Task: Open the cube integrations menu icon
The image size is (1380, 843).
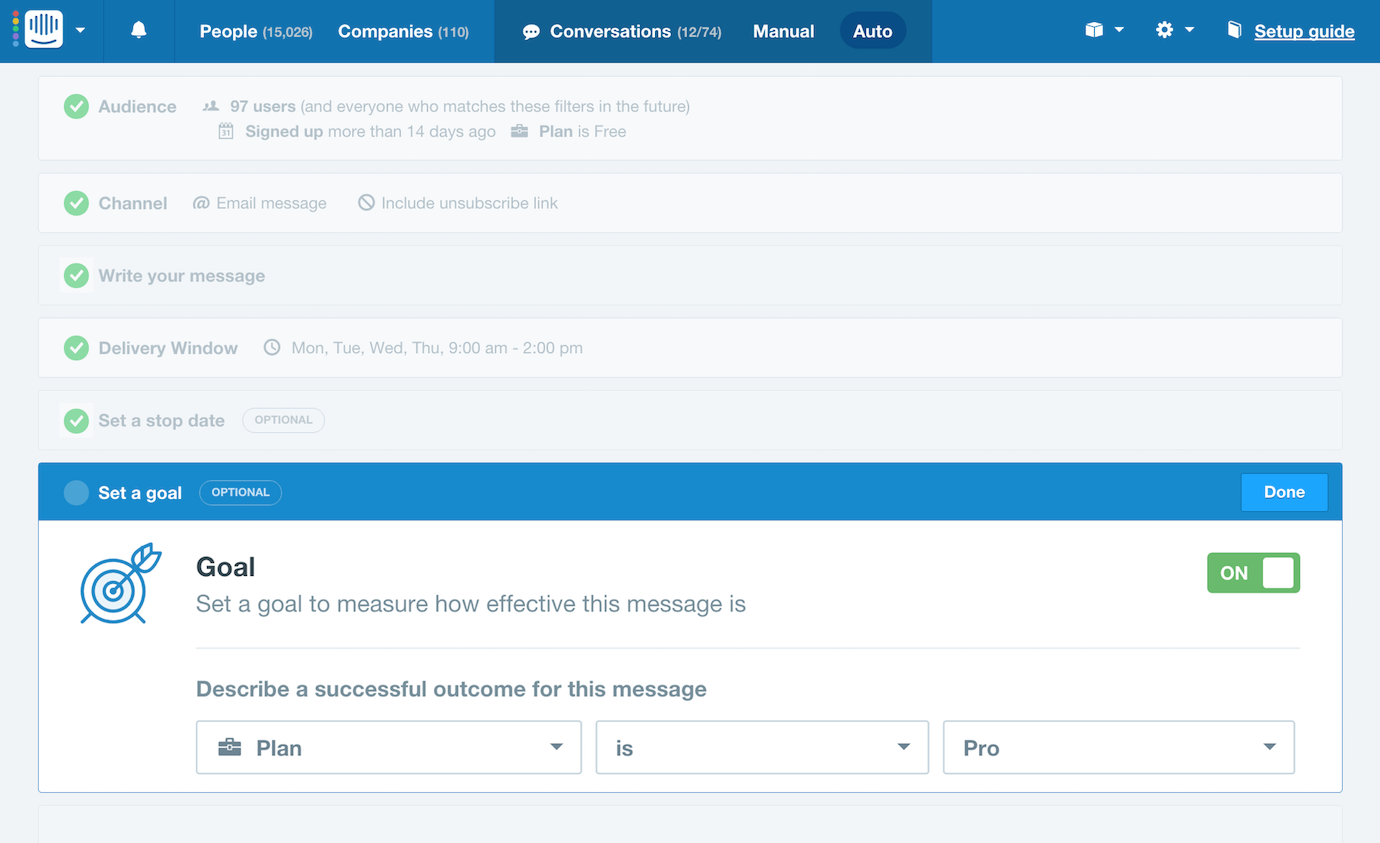Action: point(1094,31)
